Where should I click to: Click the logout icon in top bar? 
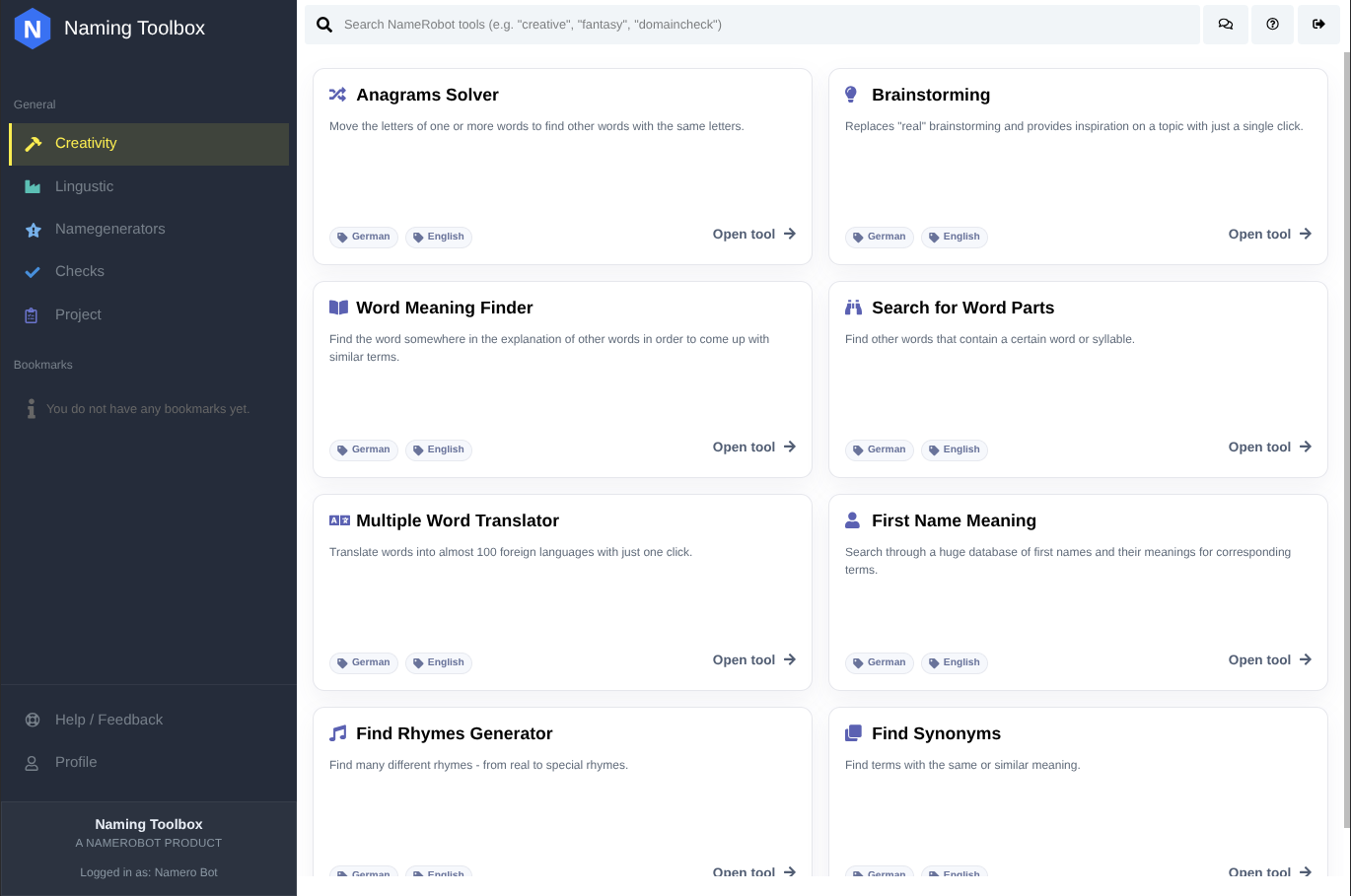click(x=1318, y=25)
